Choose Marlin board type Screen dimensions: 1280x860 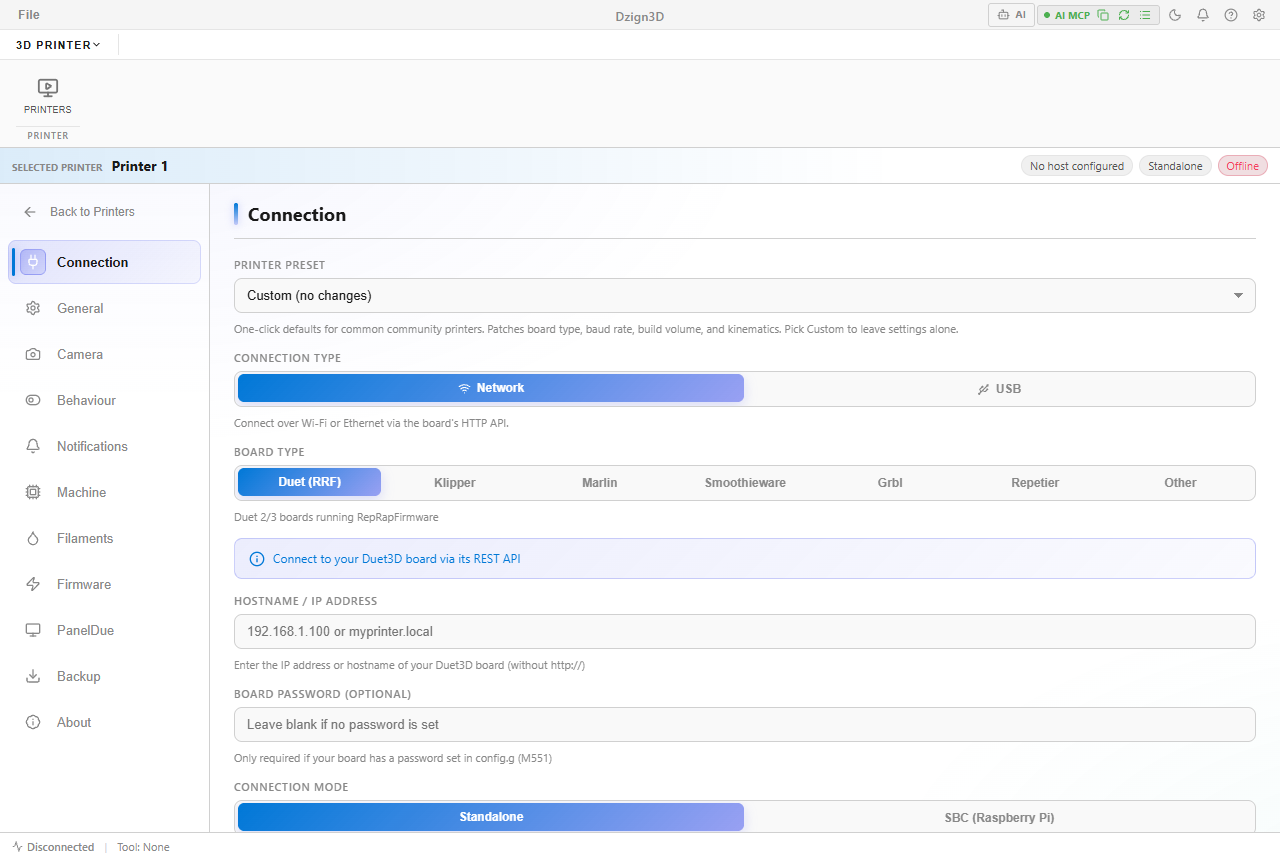(x=600, y=482)
